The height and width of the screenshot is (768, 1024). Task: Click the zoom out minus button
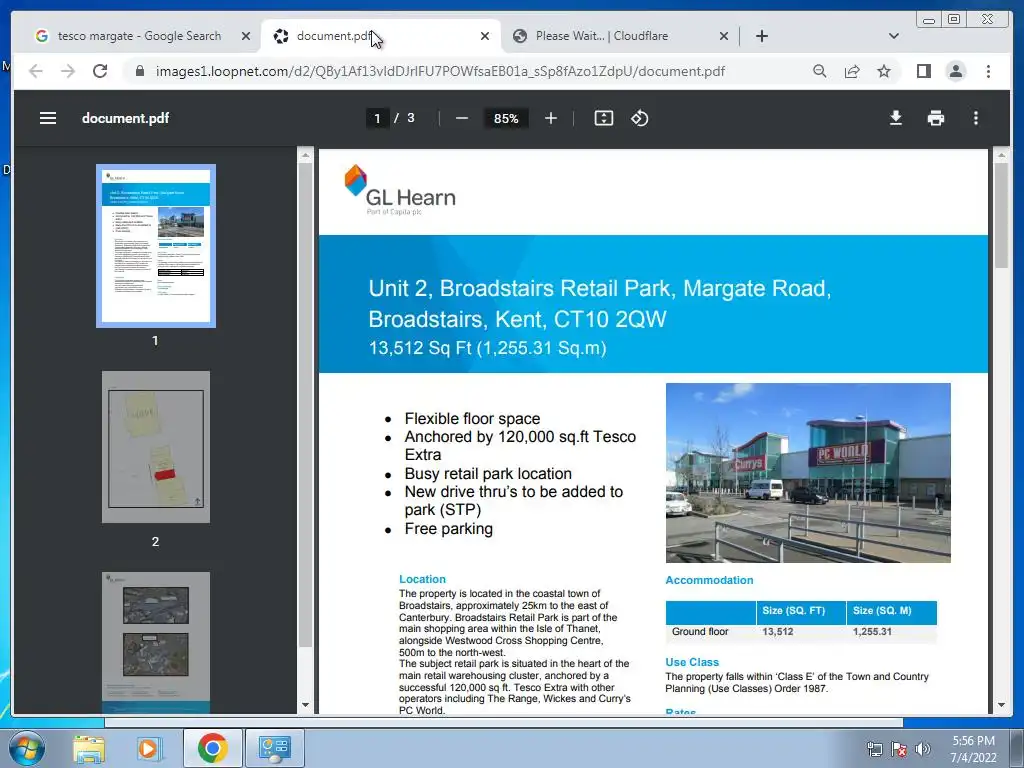pyautogui.click(x=462, y=118)
